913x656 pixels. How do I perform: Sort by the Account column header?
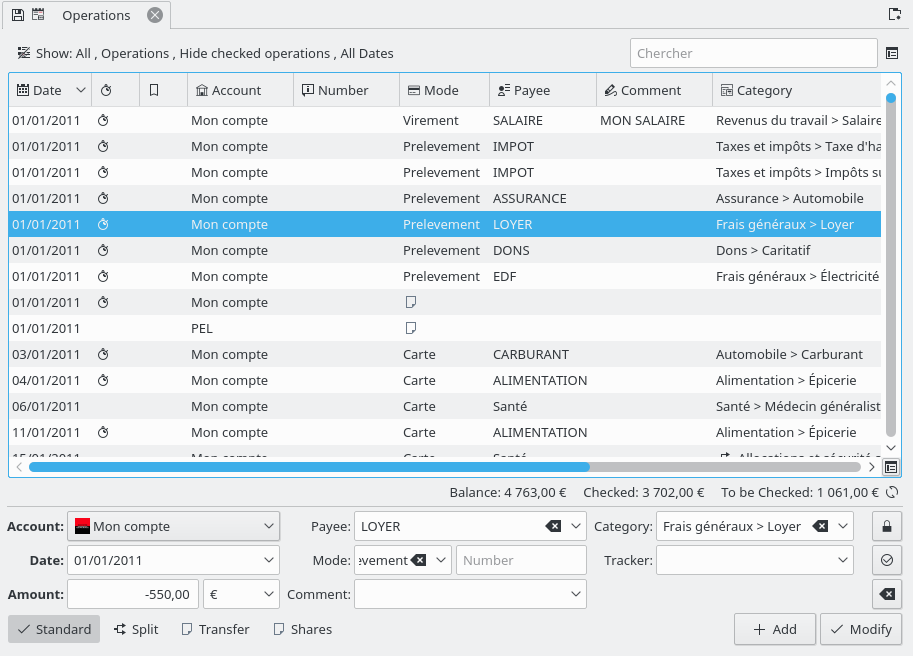click(240, 90)
